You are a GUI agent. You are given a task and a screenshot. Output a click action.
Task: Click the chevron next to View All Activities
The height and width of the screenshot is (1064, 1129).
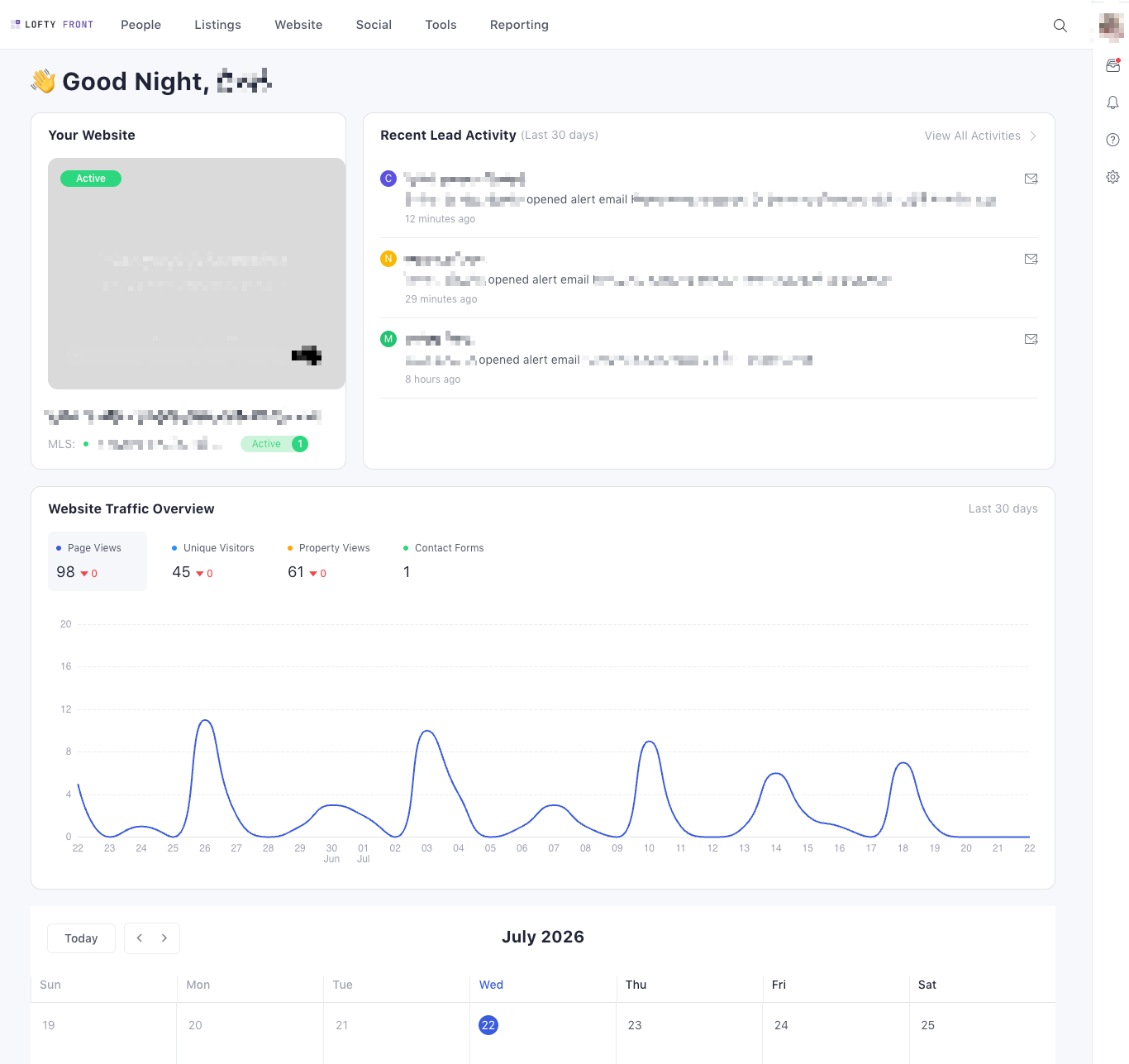click(1033, 136)
